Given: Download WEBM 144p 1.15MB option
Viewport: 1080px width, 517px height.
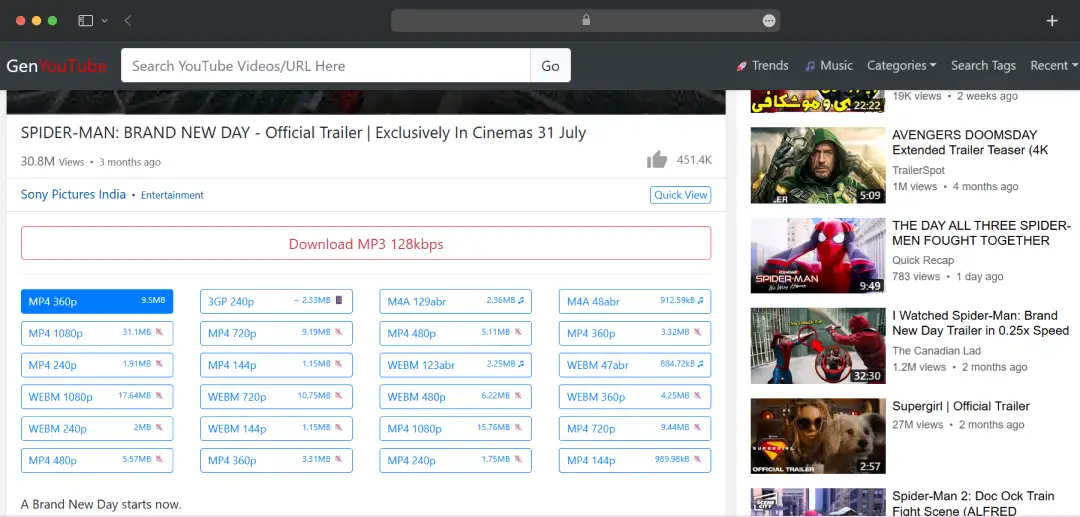Looking at the screenshot, I should [276, 428].
